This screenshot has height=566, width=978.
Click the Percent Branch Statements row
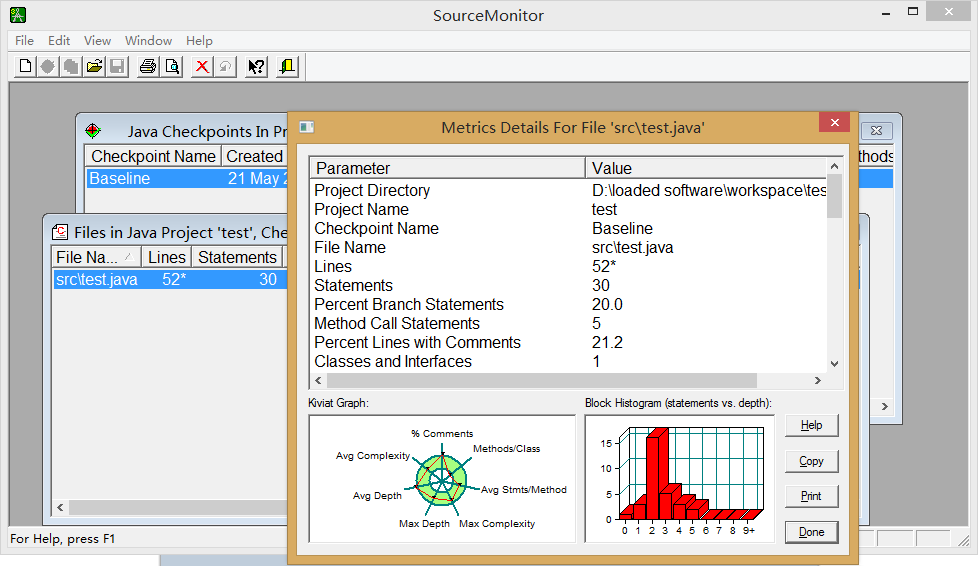[x=568, y=305]
